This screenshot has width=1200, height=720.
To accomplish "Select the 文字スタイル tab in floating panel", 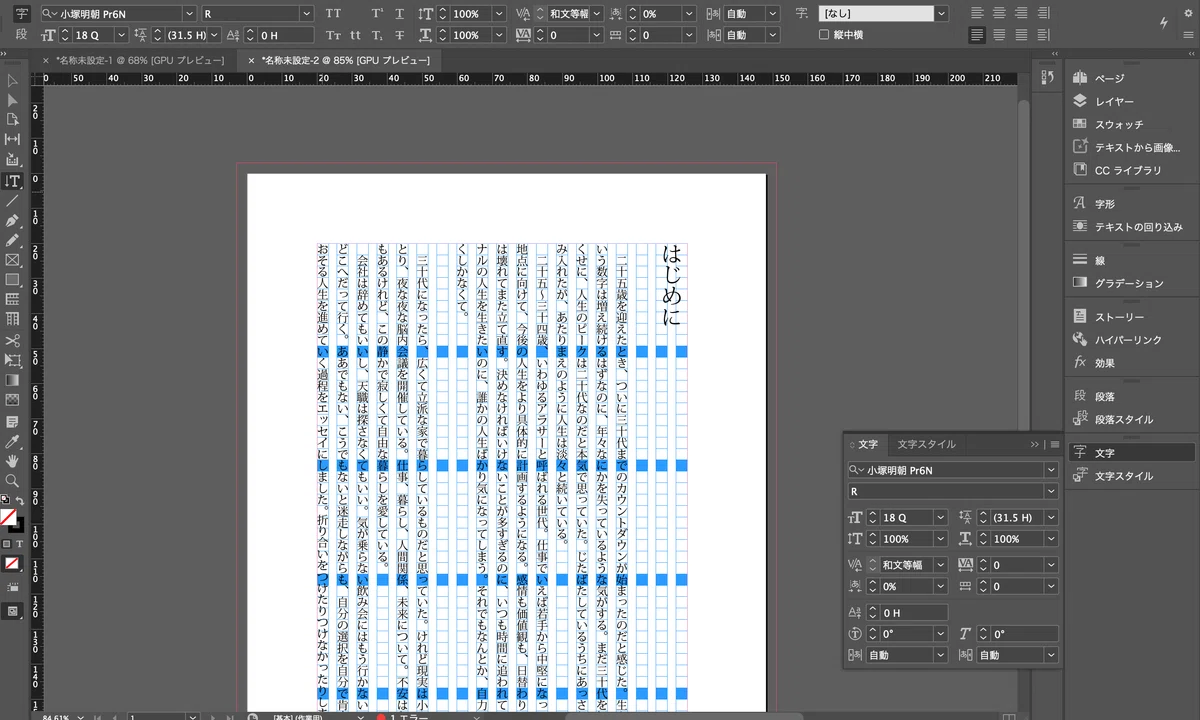I will point(926,444).
